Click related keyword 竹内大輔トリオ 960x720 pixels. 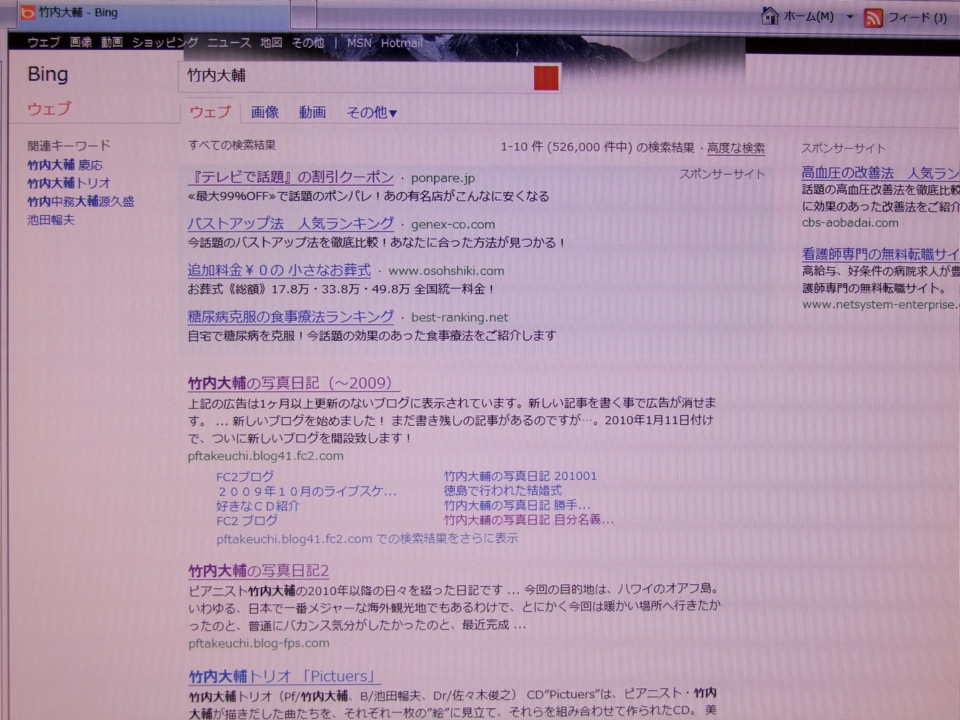click(69, 183)
